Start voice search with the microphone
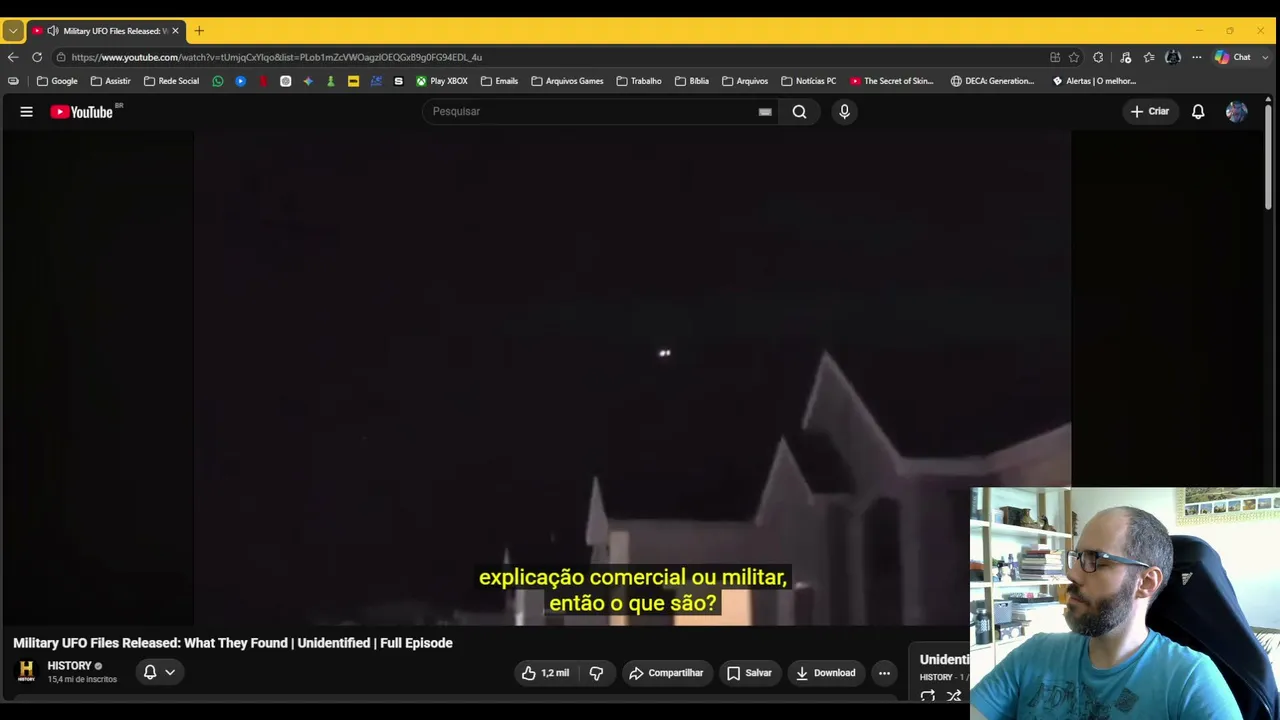 click(844, 112)
